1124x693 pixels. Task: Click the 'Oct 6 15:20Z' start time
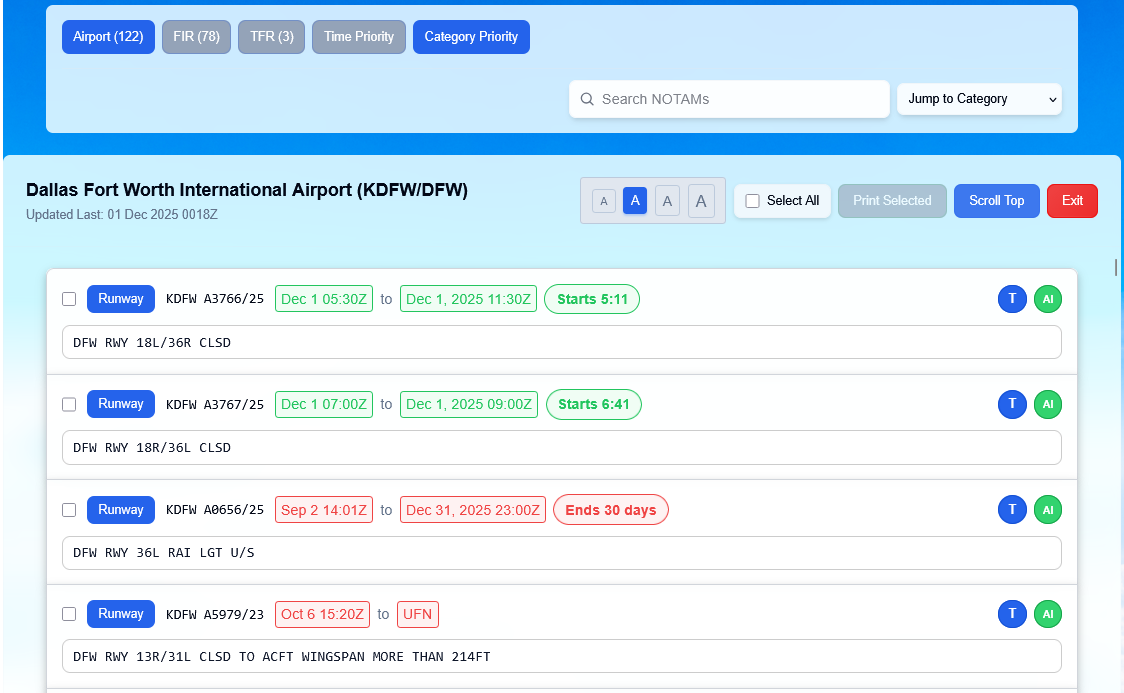tap(323, 614)
